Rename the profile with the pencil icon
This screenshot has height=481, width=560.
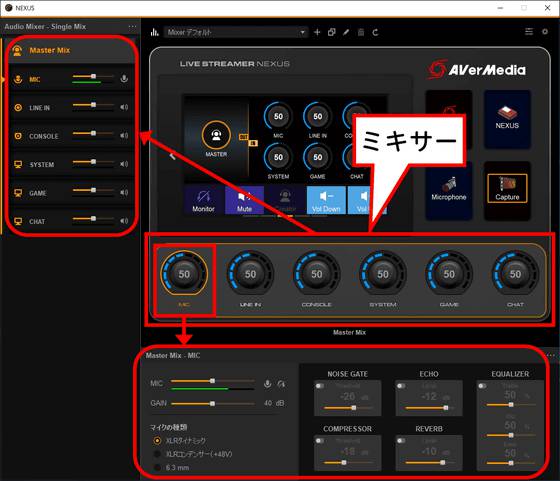click(x=346, y=32)
